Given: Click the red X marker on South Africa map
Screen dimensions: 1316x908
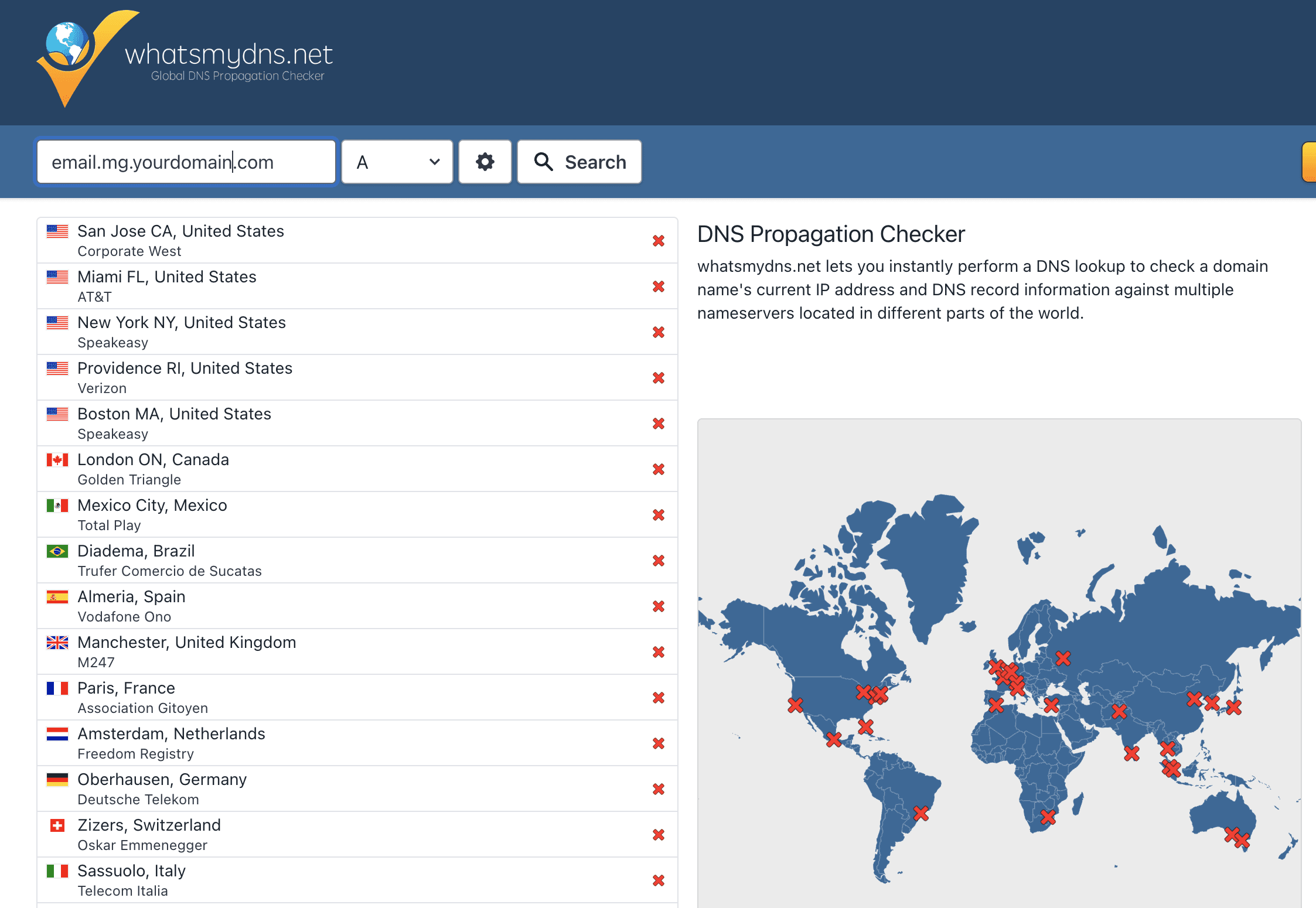Looking at the screenshot, I should pos(1048,816).
